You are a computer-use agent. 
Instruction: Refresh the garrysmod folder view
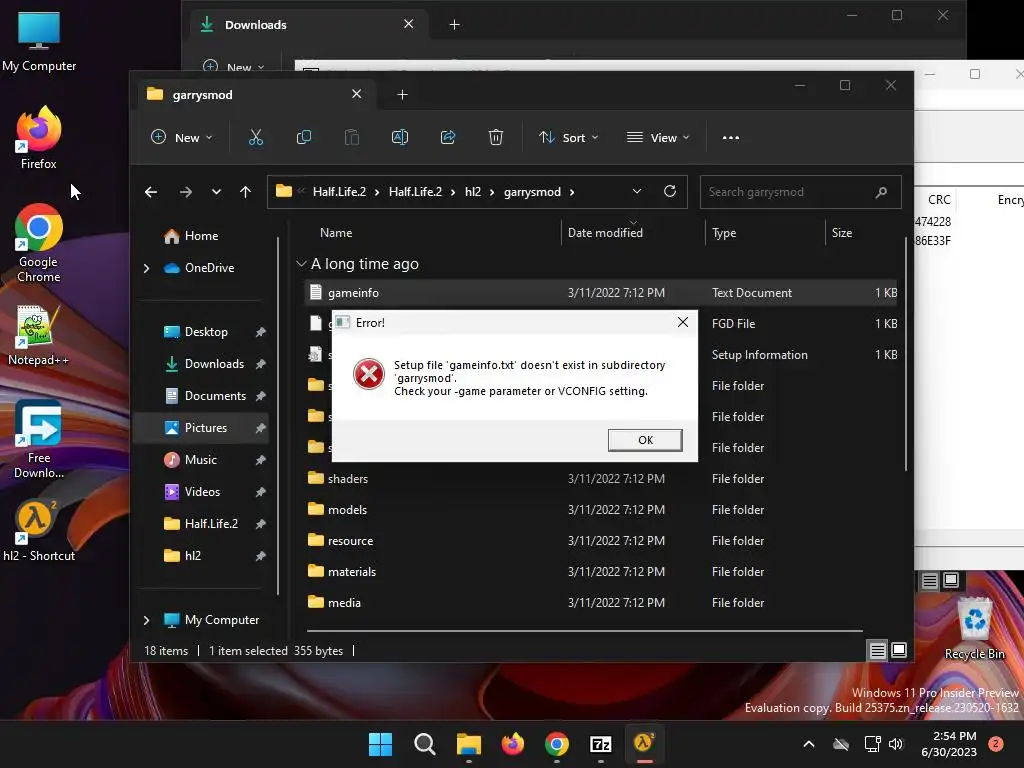[669, 191]
